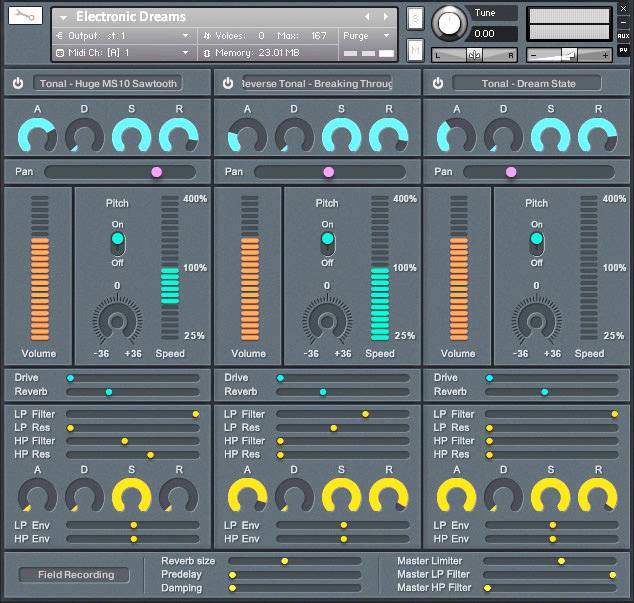Go to previous instrument with left arrow

[x=367, y=17]
